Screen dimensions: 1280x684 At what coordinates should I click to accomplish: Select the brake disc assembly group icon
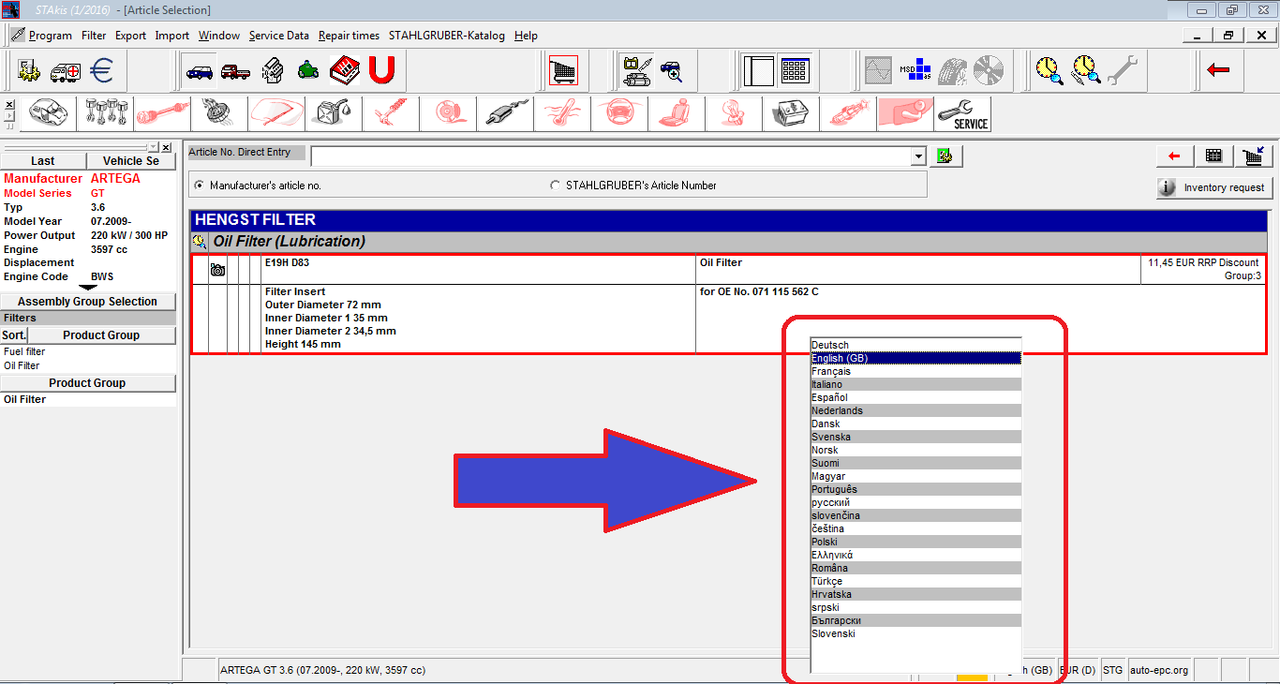(x=447, y=114)
